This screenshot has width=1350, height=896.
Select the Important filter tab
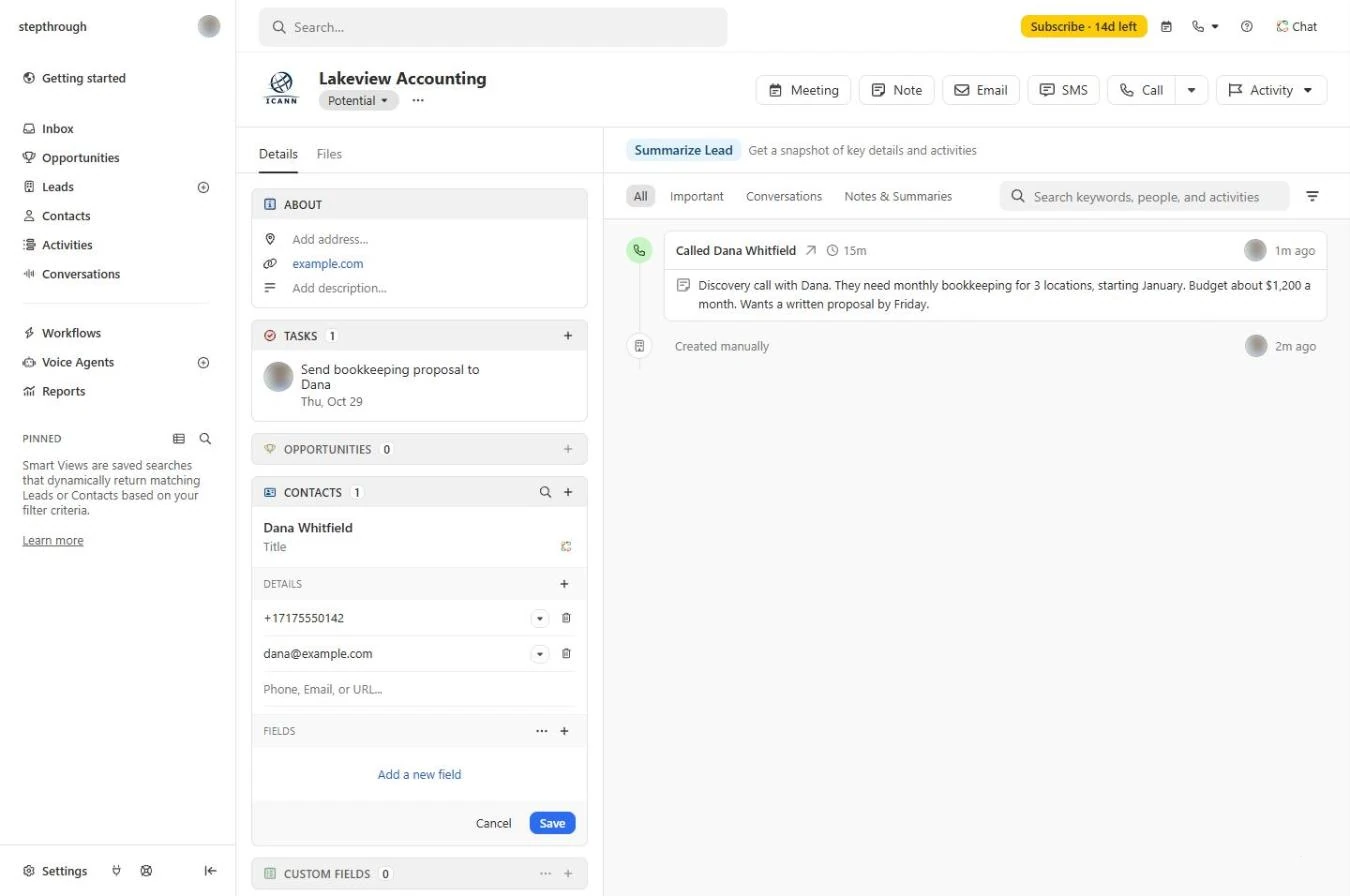697,197
